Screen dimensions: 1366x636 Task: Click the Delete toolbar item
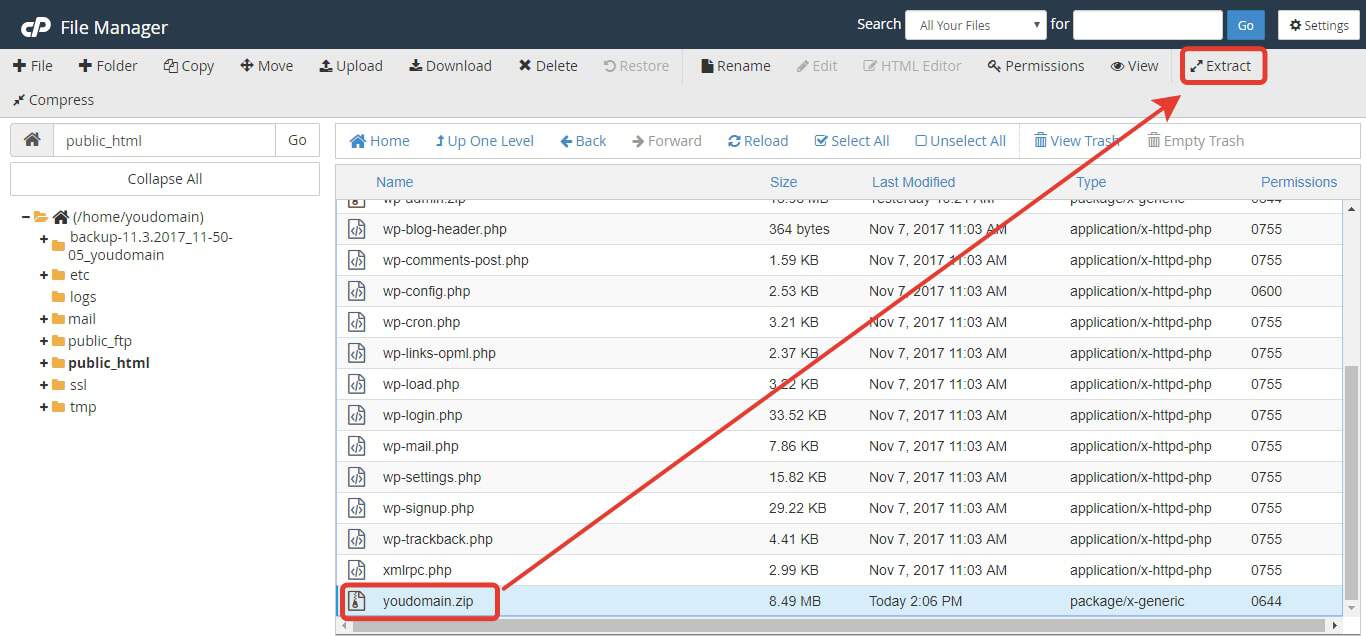[547, 65]
